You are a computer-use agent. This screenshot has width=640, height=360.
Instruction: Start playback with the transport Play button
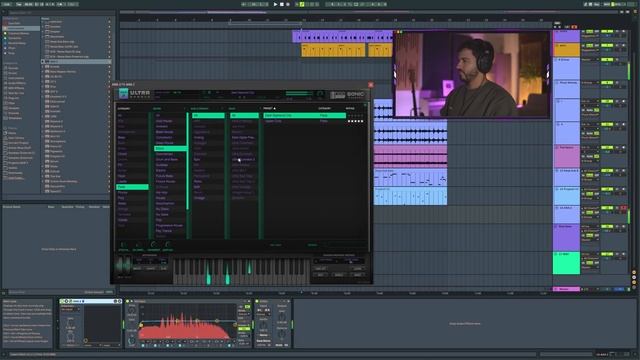(275, 4)
